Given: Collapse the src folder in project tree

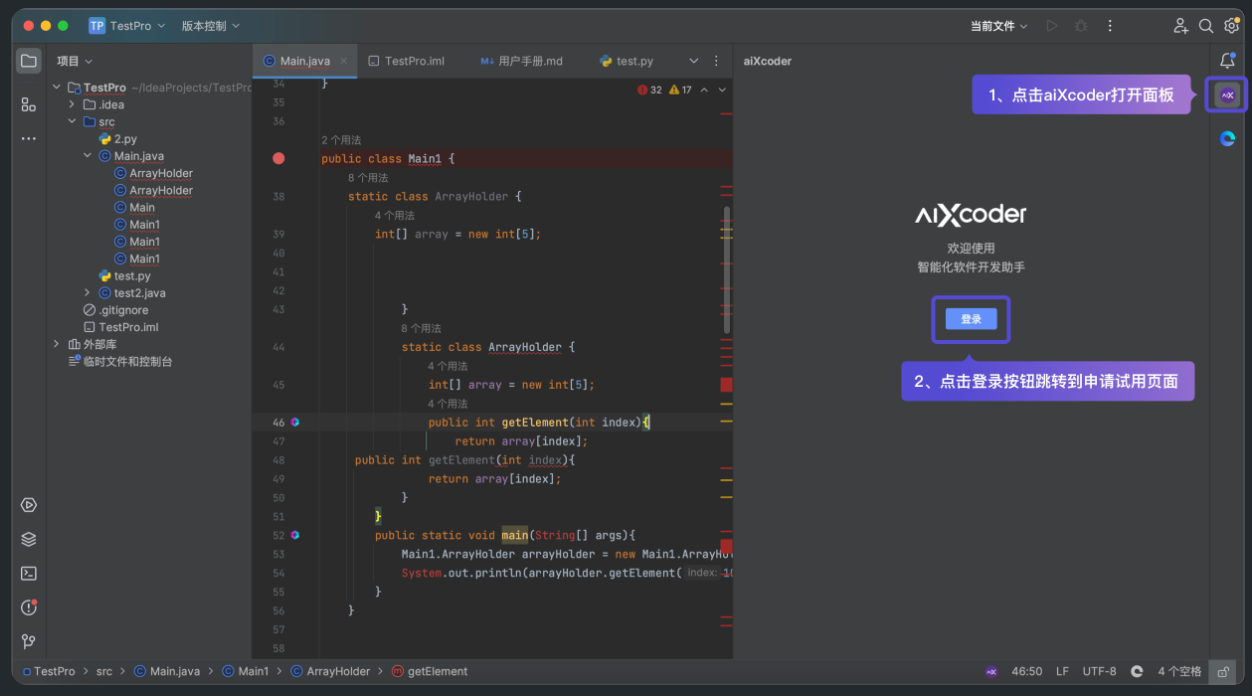Looking at the screenshot, I should click(72, 121).
